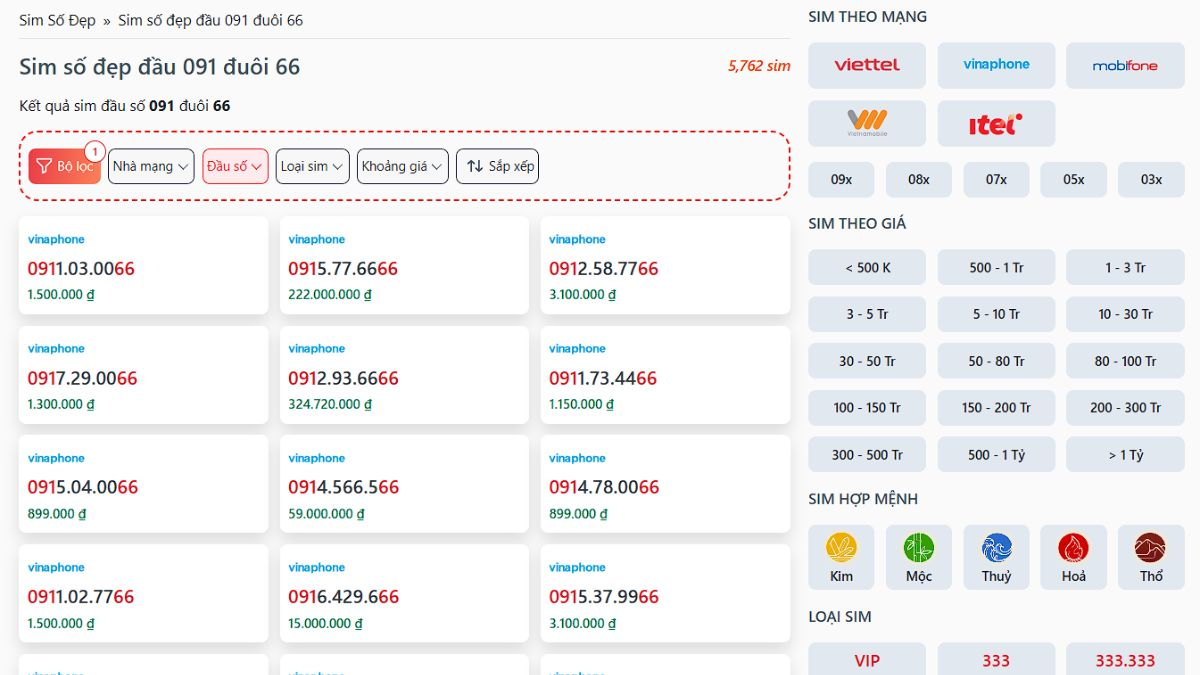The image size is (1200, 675).
Task: Select price range 200 - 300 Tr
Action: [1125, 408]
